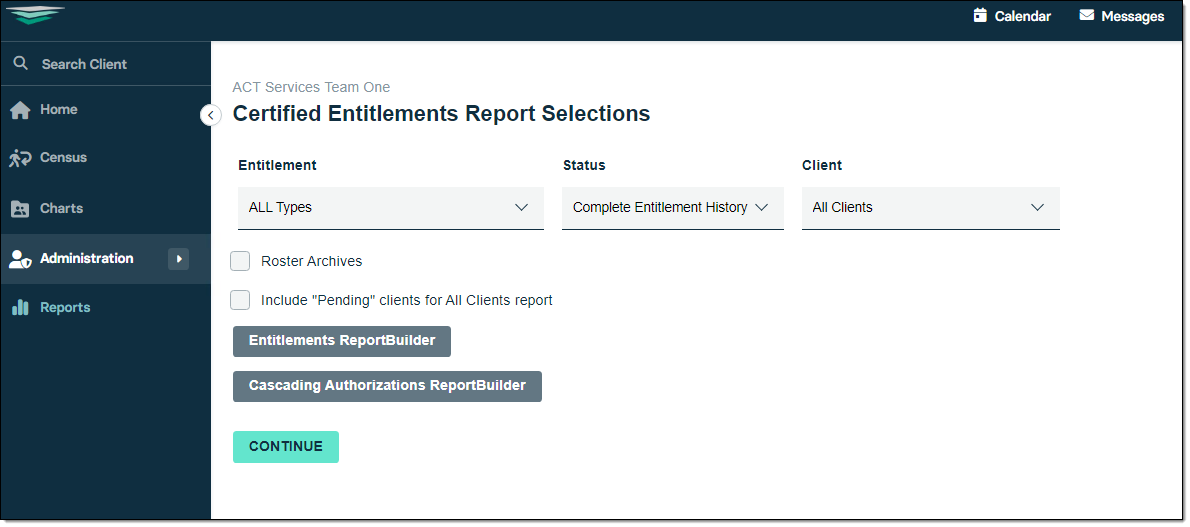
Task: Click the Certified Entitlements Report Selections heading
Action: [x=441, y=114]
